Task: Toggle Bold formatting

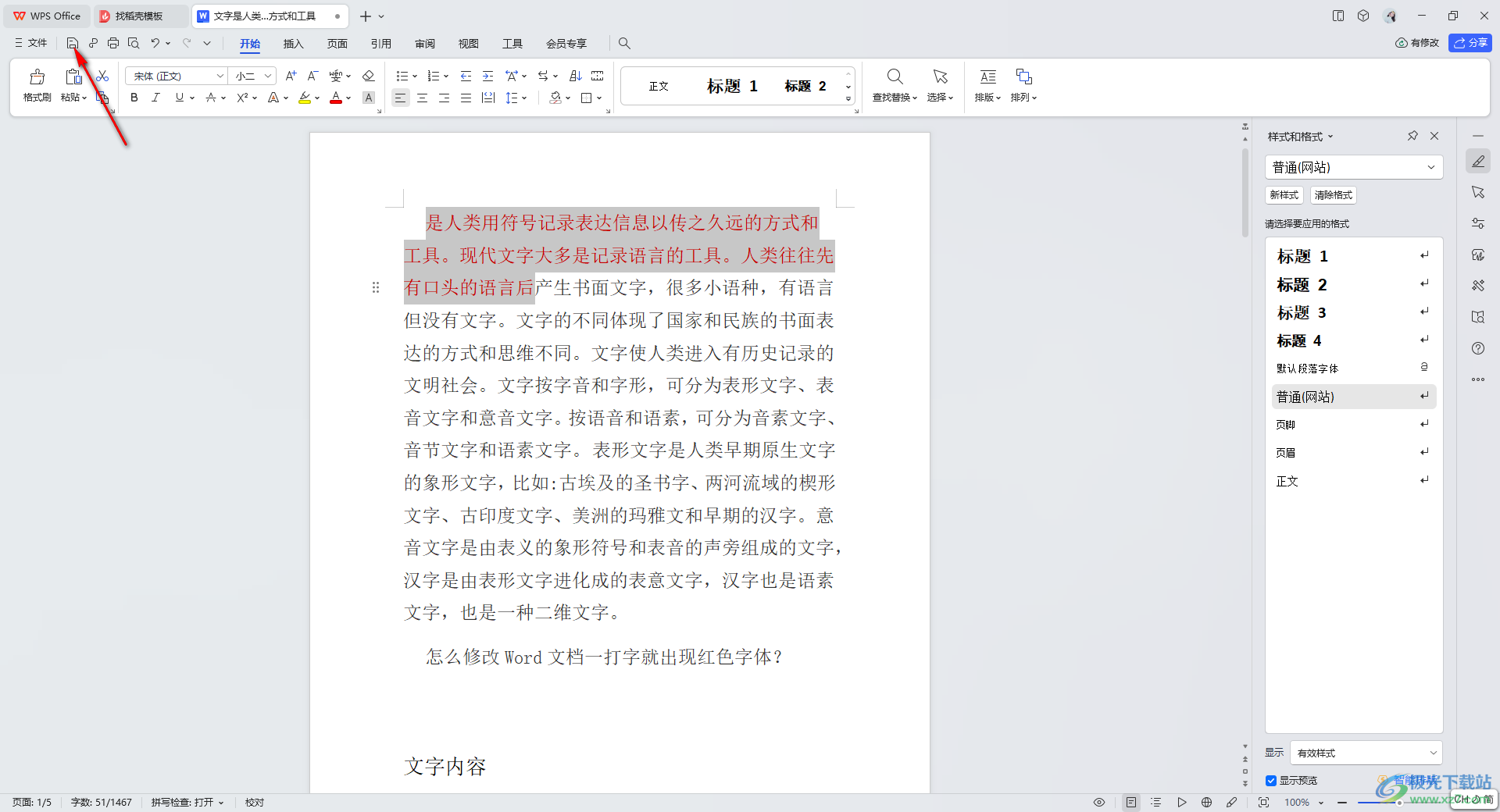Action: (x=134, y=98)
